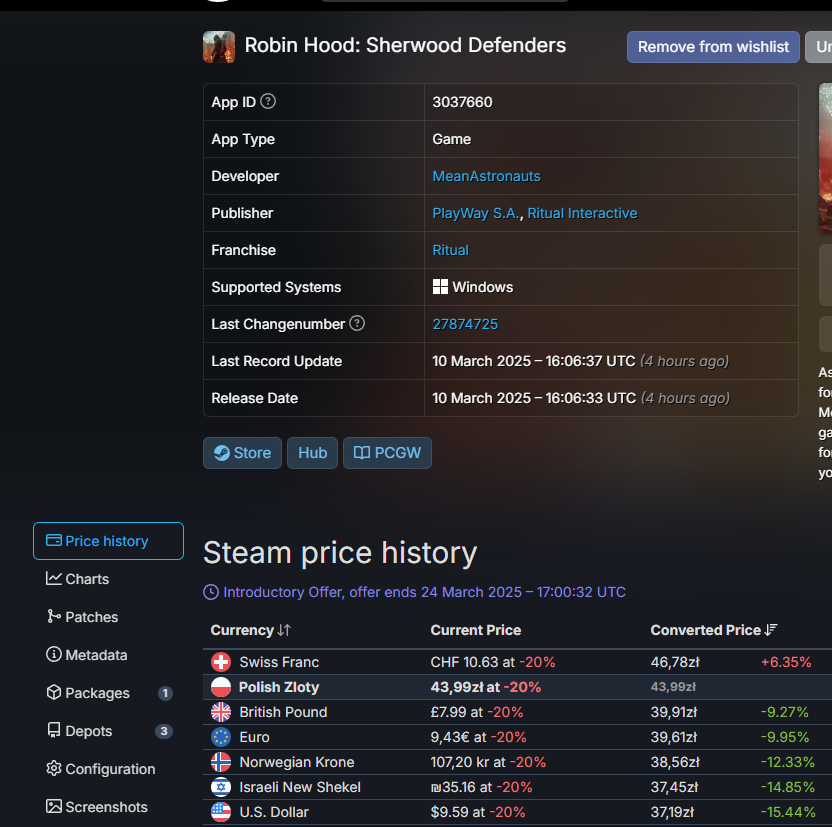This screenshot has width=832, height=827.
Task: Click the British flag icon
Action: click(221, 712)
